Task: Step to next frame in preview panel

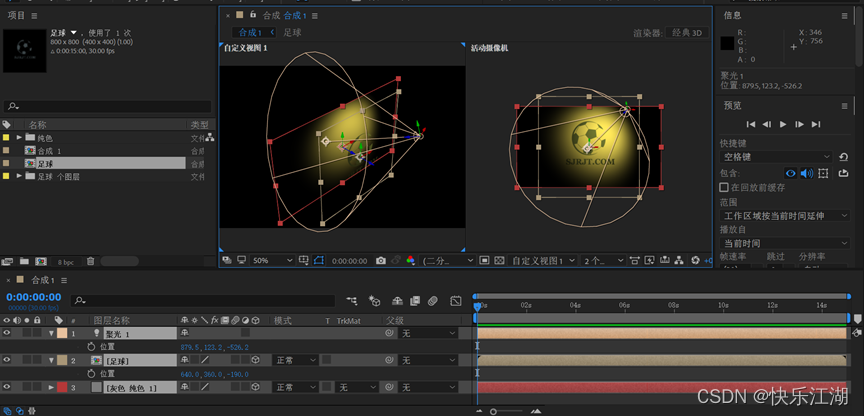Action: [x=800, y=125]
